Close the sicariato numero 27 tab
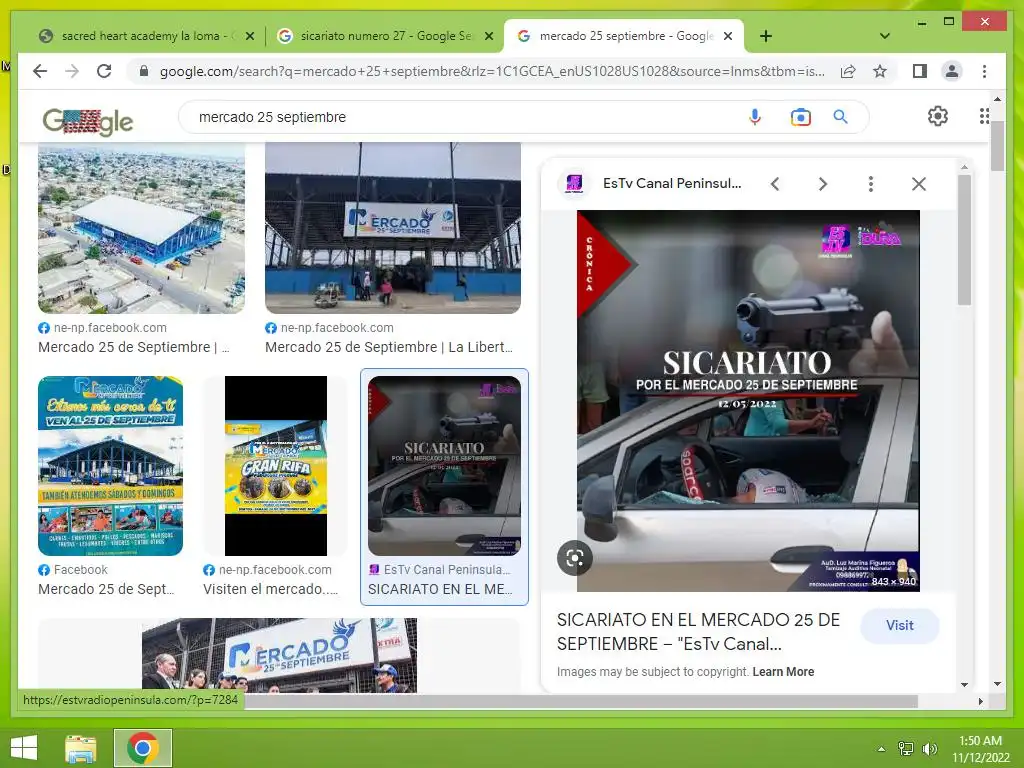Screen dimensions: 1024x768 point(488,36)
